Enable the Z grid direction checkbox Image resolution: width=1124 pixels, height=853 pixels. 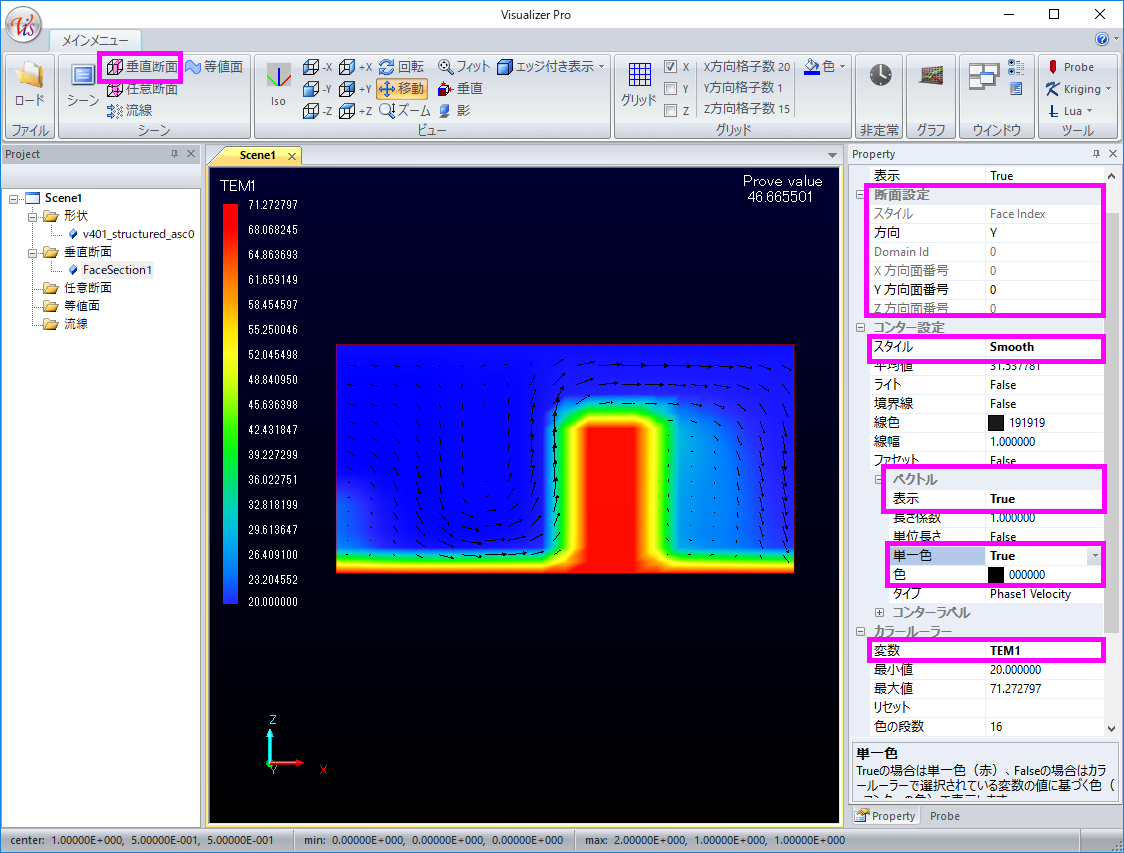[x=671, y=111]
